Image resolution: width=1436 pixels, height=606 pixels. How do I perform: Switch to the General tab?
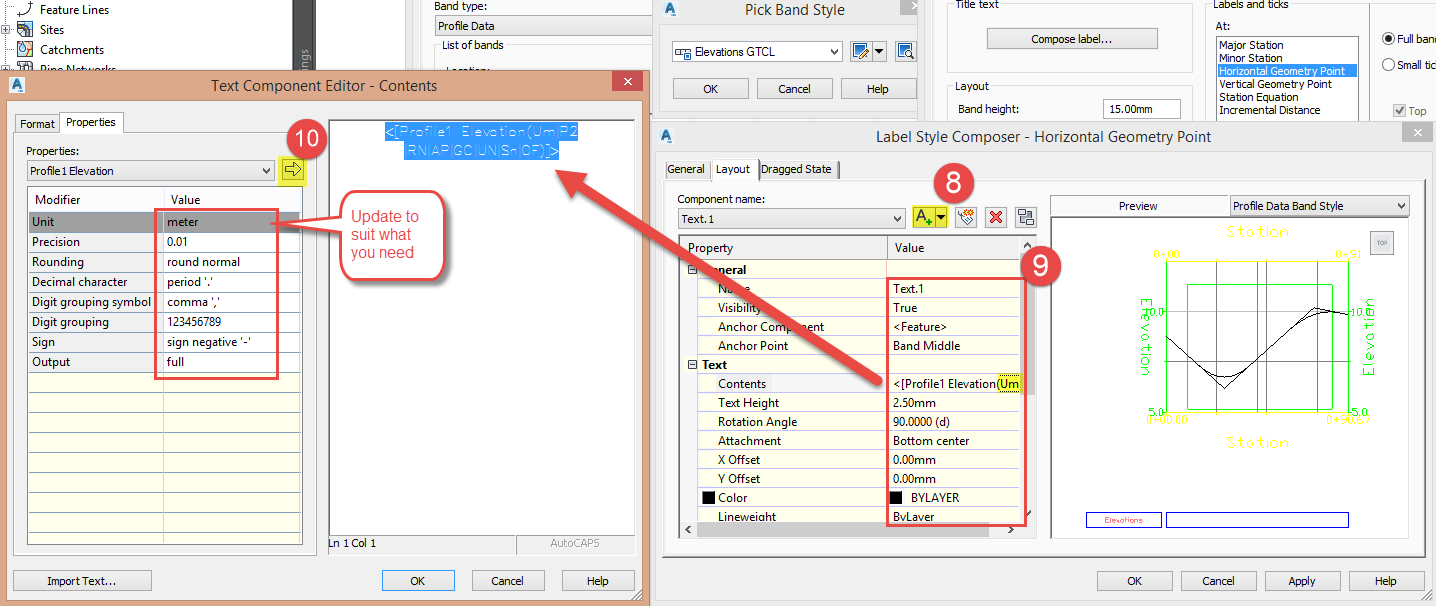(686, 169)
